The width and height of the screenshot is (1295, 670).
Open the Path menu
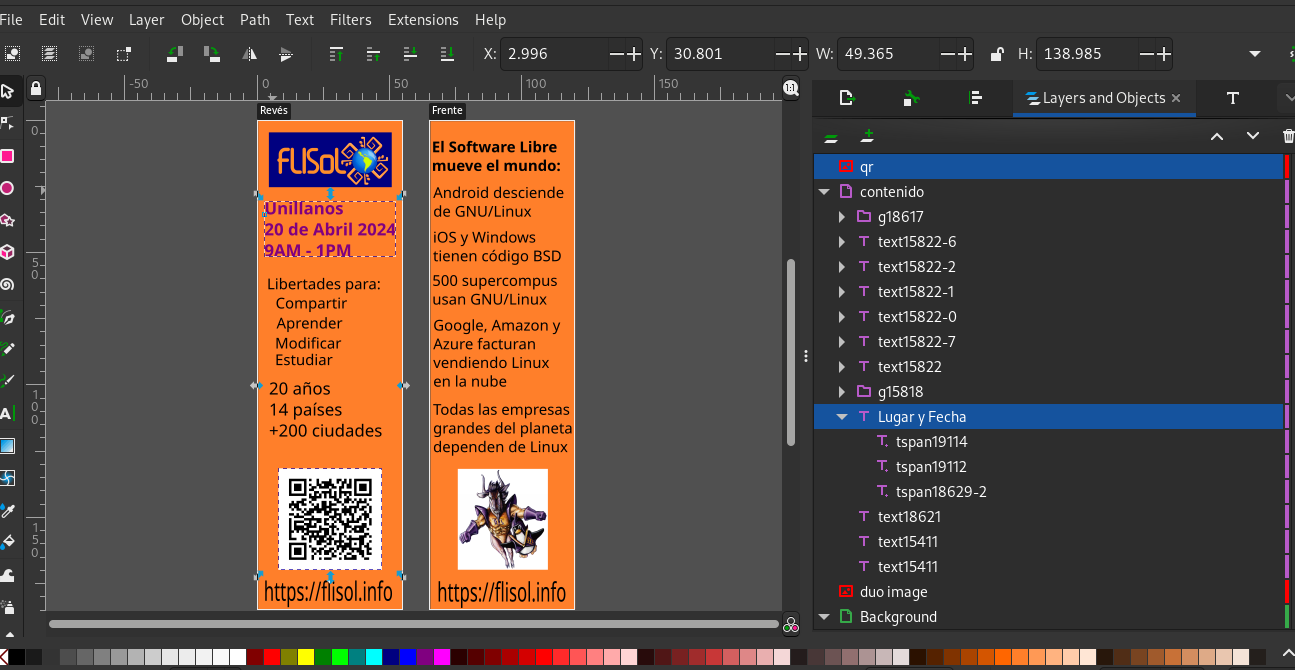(x=255, y=20)
